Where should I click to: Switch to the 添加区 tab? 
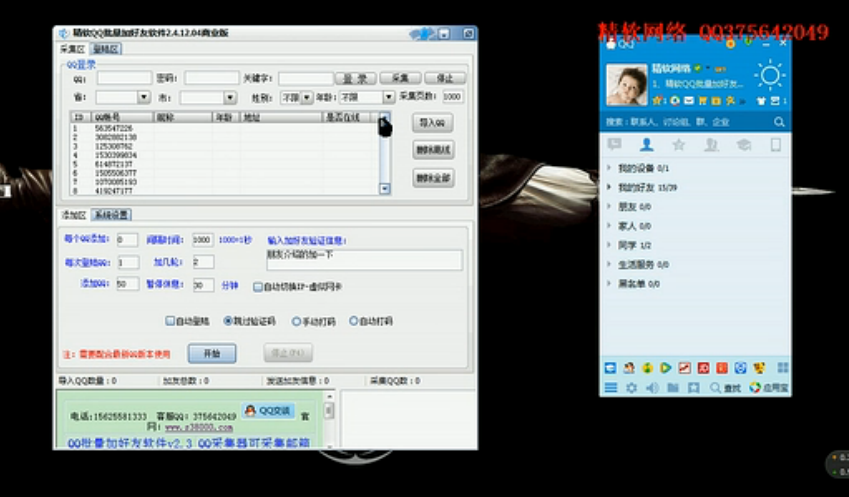pos(74,215)
